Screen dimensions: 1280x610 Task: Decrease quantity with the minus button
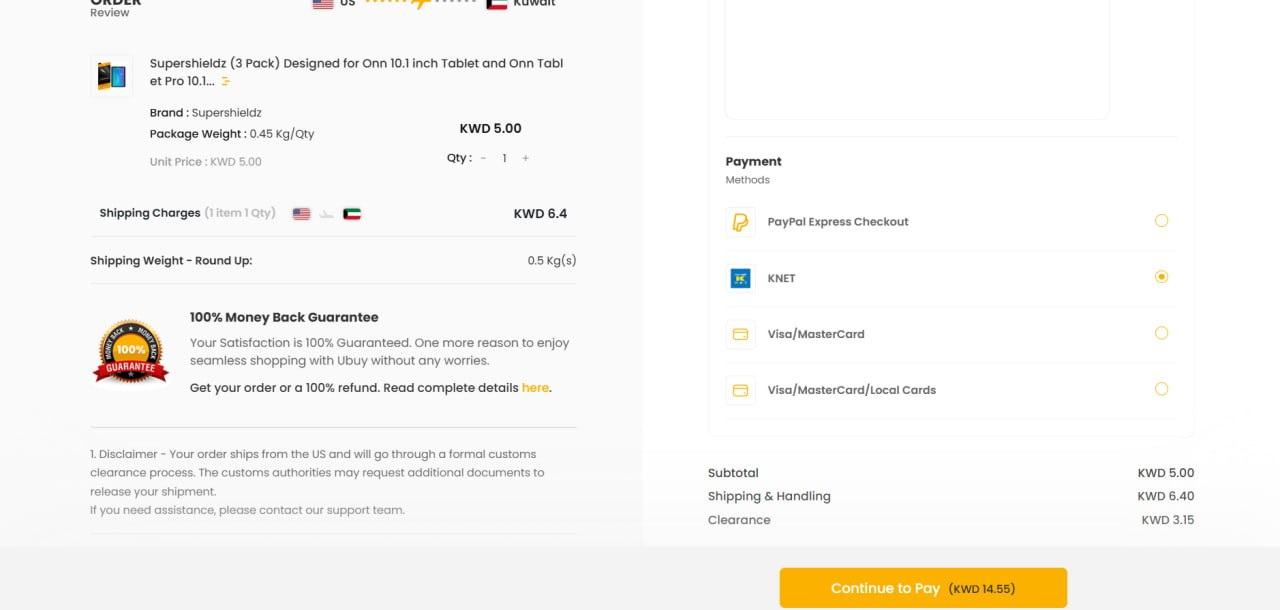(x=483, y=158)
